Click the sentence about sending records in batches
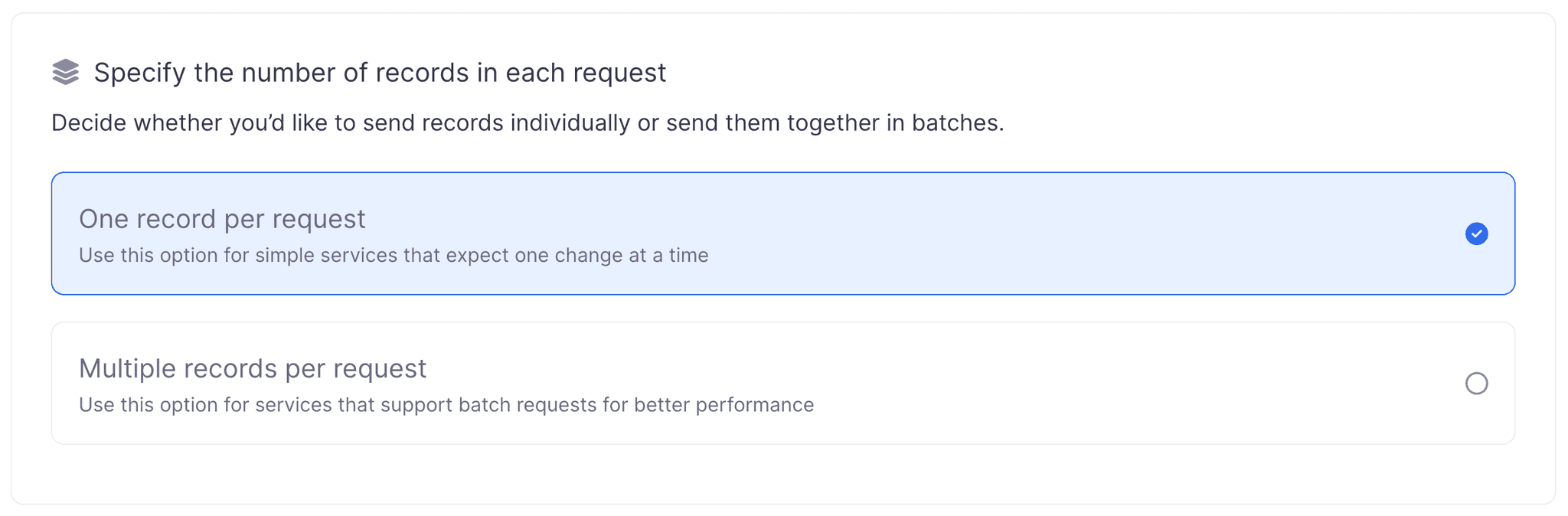Viewport: 1568px width, 516px height. pyautogui.click(x=528, y=122)
